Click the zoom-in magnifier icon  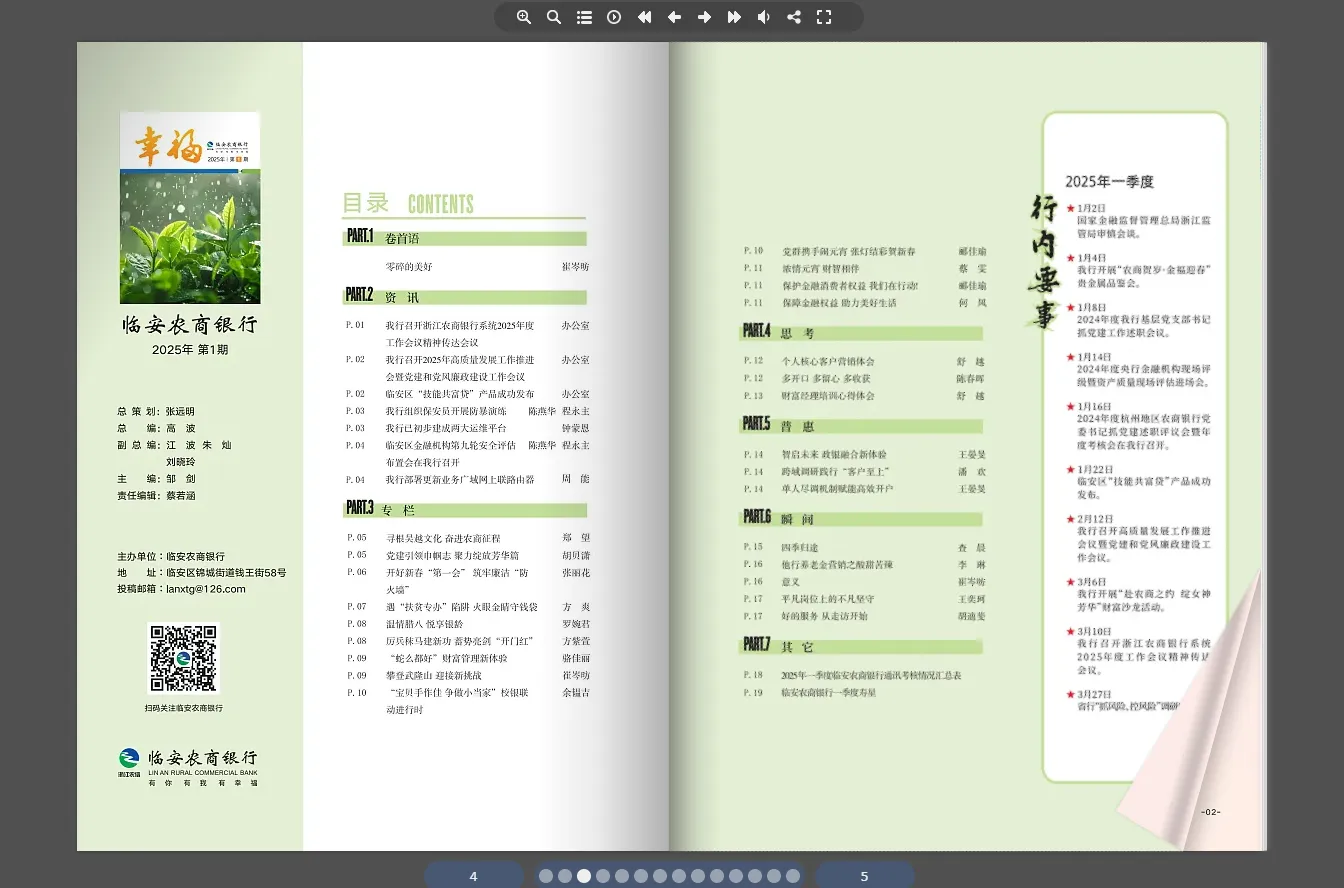(524, 17)
